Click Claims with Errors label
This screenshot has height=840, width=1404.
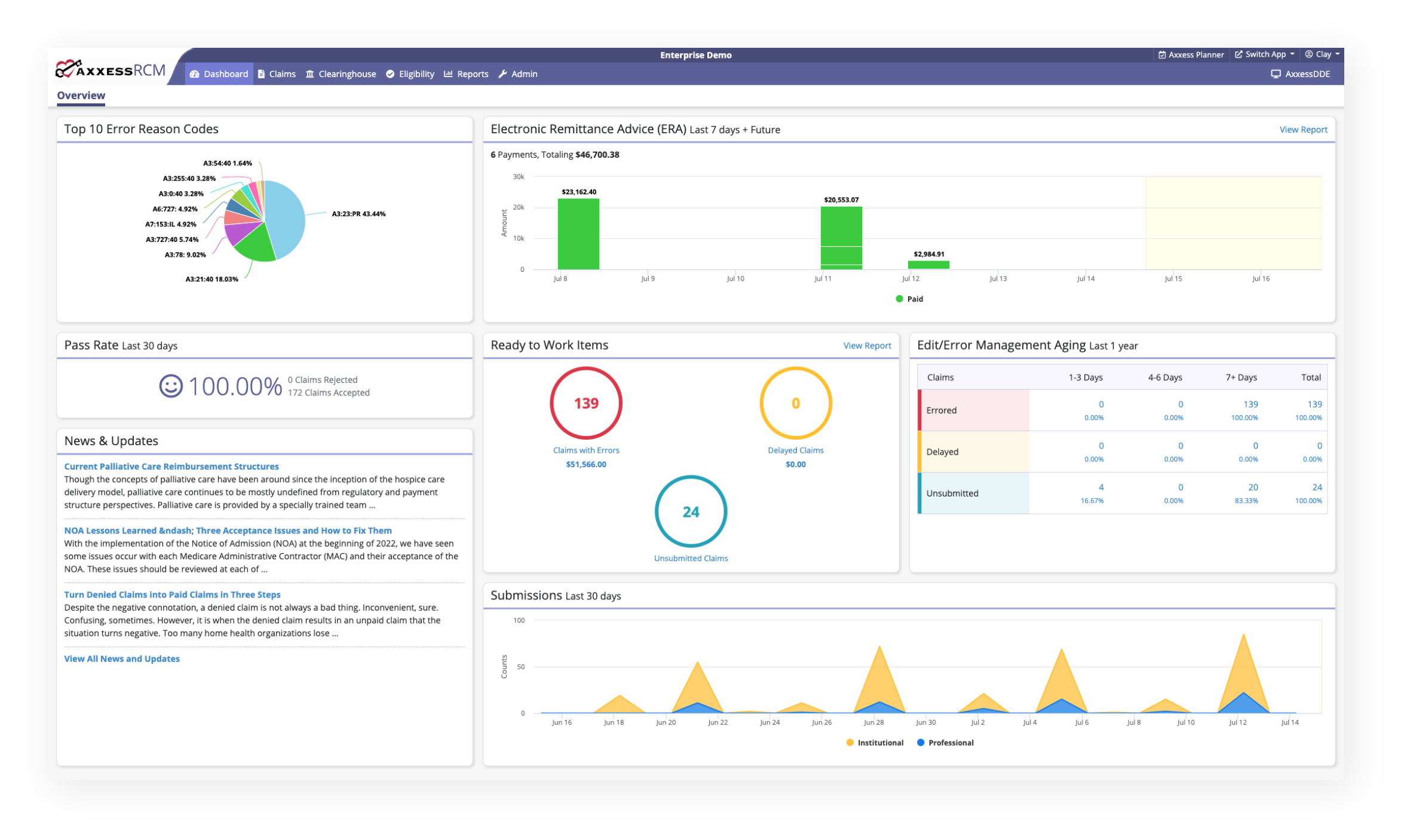pos(586,450)
